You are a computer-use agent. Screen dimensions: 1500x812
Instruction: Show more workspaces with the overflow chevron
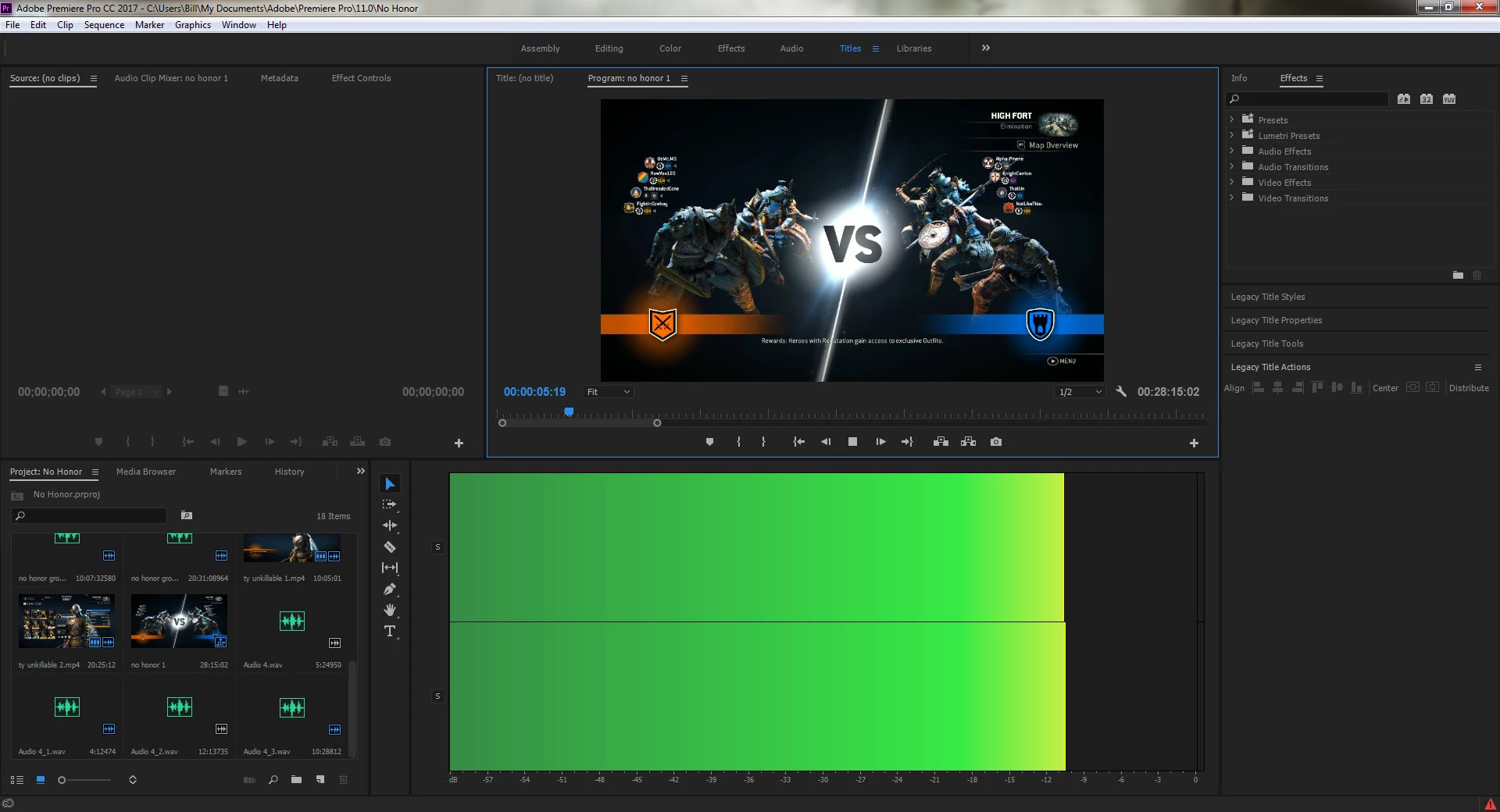(x=986, y=48)
